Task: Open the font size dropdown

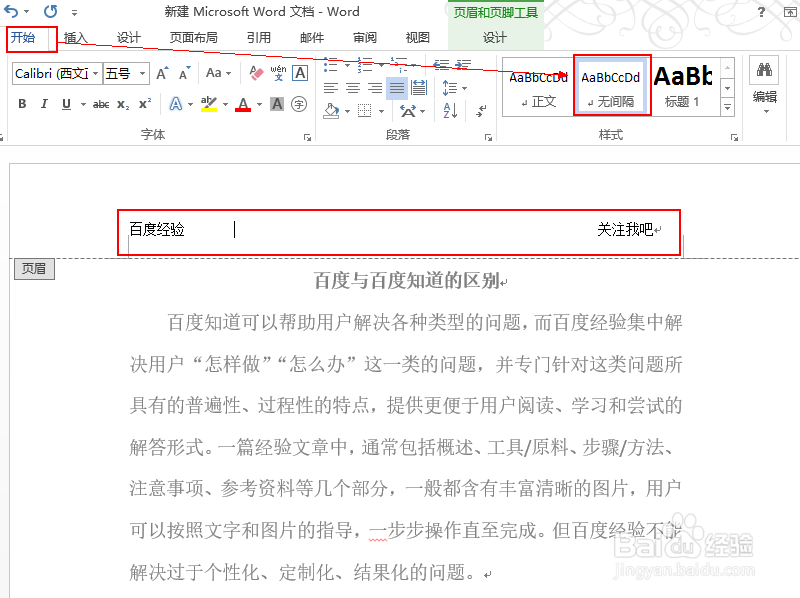Action: [x=142, y=73]
